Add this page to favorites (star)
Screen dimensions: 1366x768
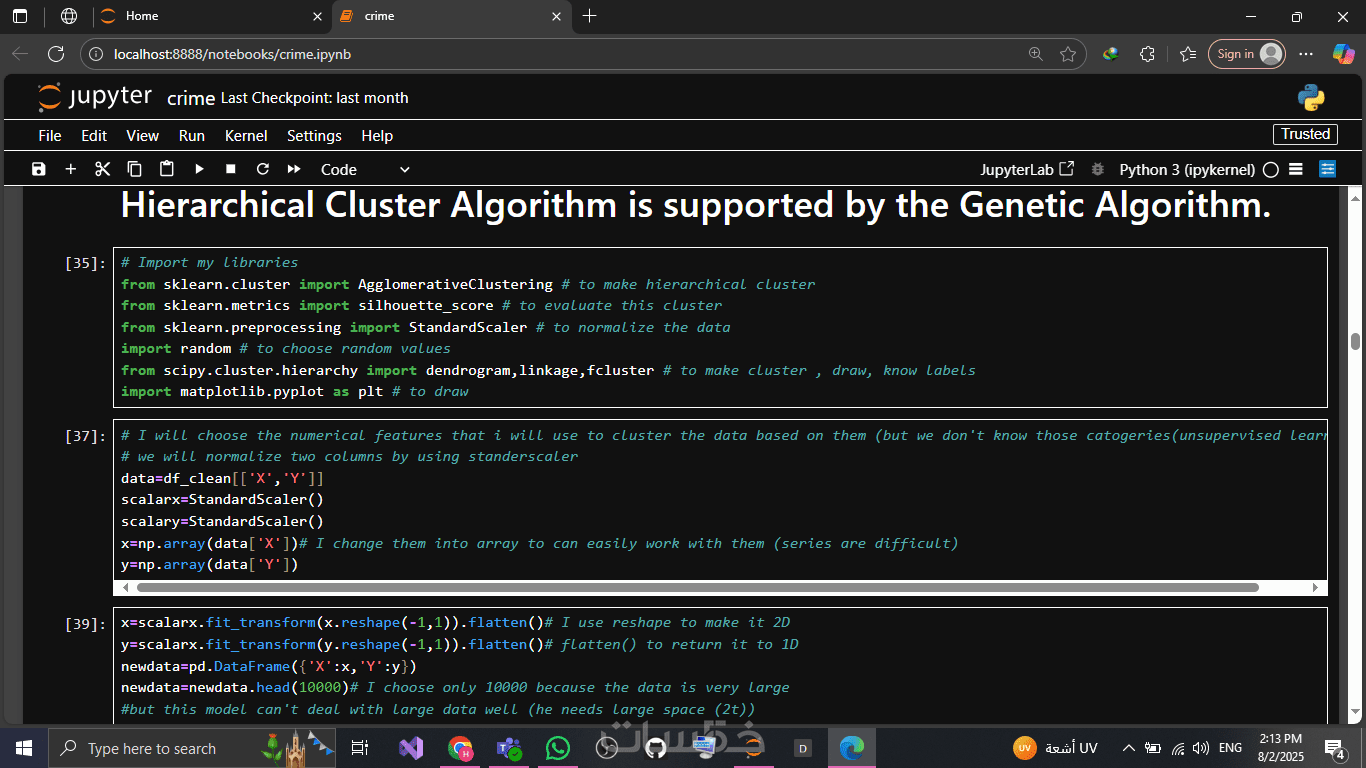point(1068,54)
